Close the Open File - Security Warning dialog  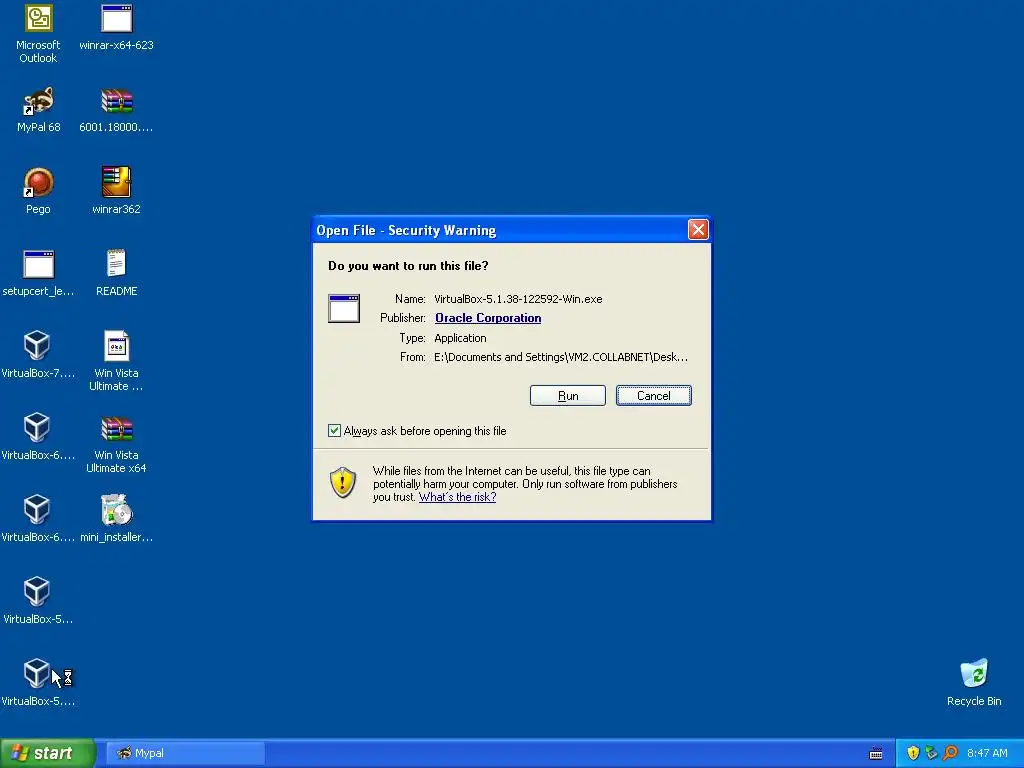coord(698,230)
